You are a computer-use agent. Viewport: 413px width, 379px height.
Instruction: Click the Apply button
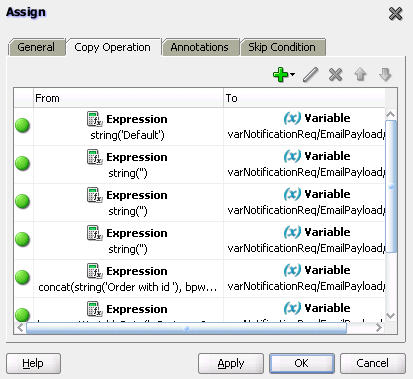pos(231,363)
